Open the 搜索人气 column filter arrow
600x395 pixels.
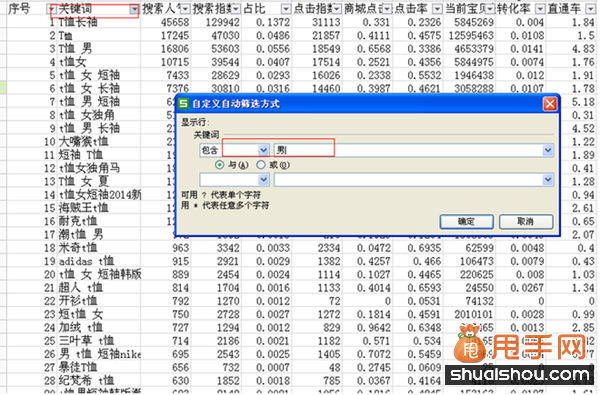(x=185, y=9)
